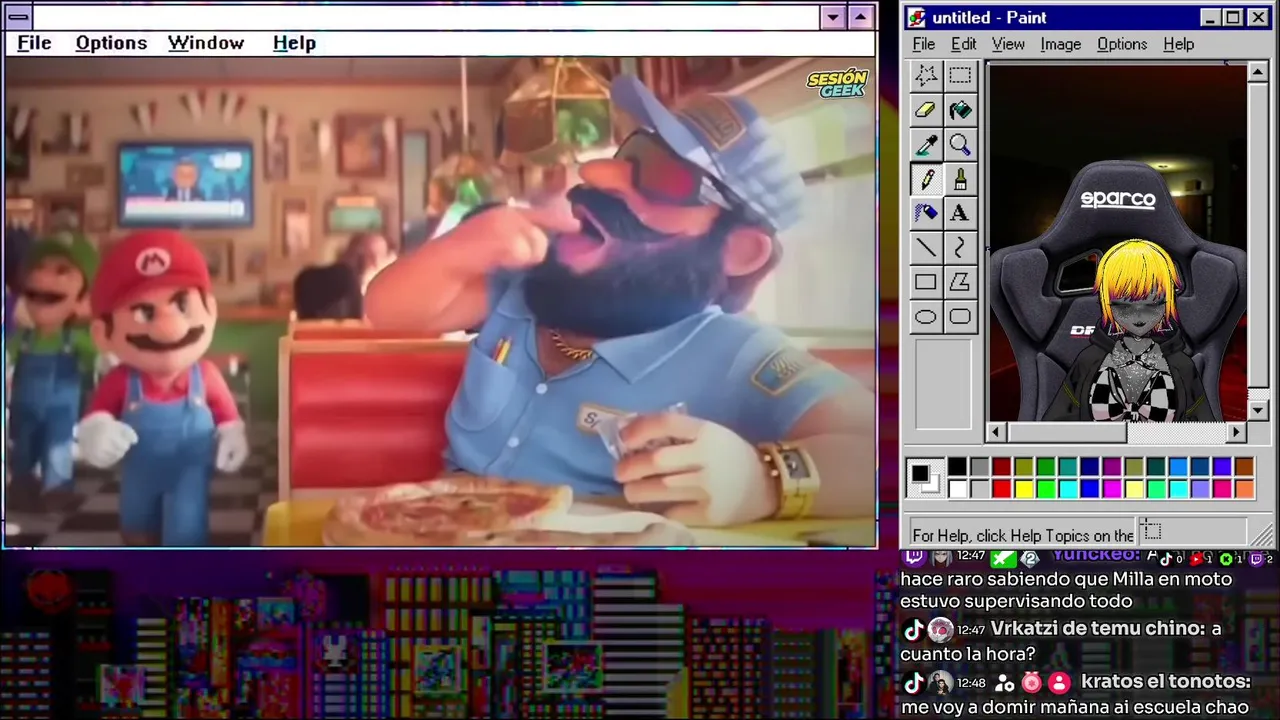The height and width of the screenshot is (720, 1280).
Task: Open the Image menu in Paint
Action: (x=1060, y=44)
